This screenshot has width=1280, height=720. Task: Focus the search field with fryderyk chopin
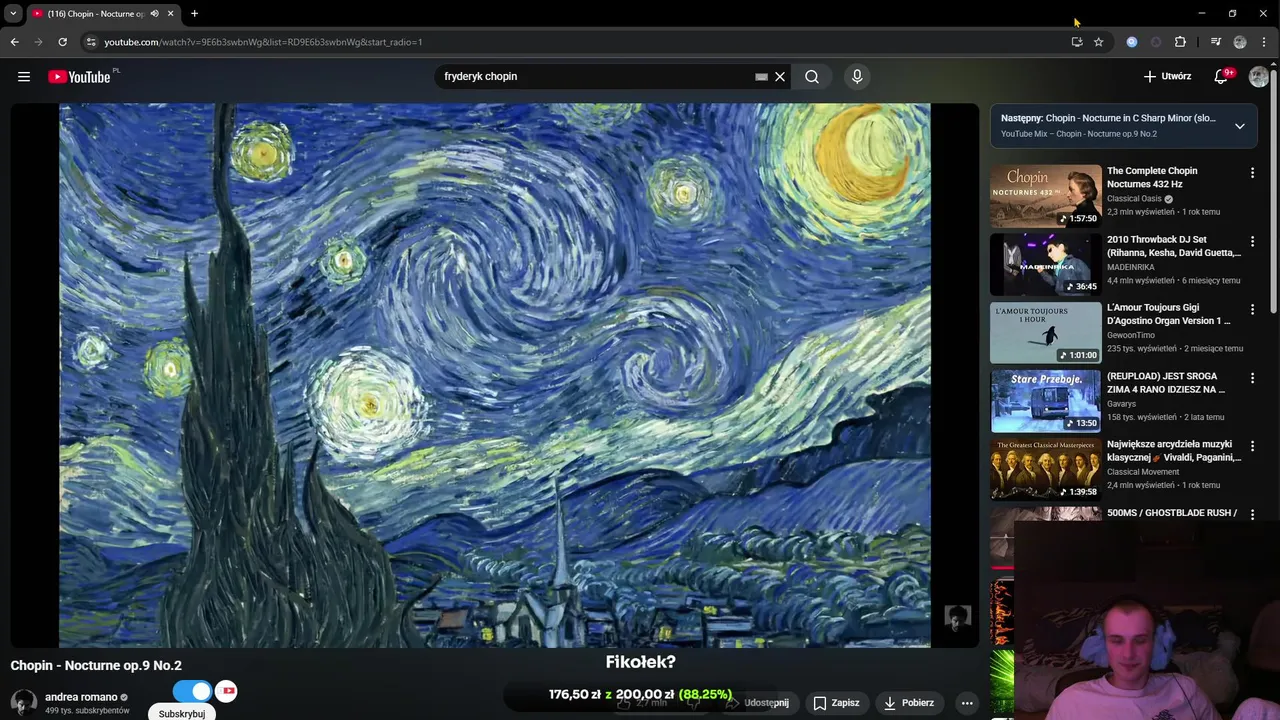point(595,76)
